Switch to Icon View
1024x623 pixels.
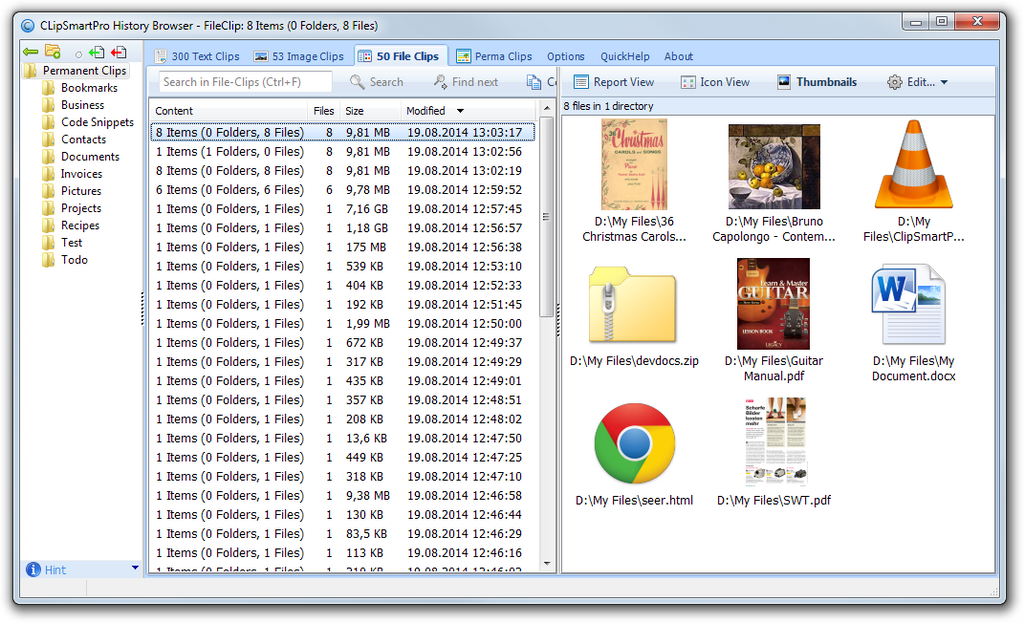click(715, 82)
